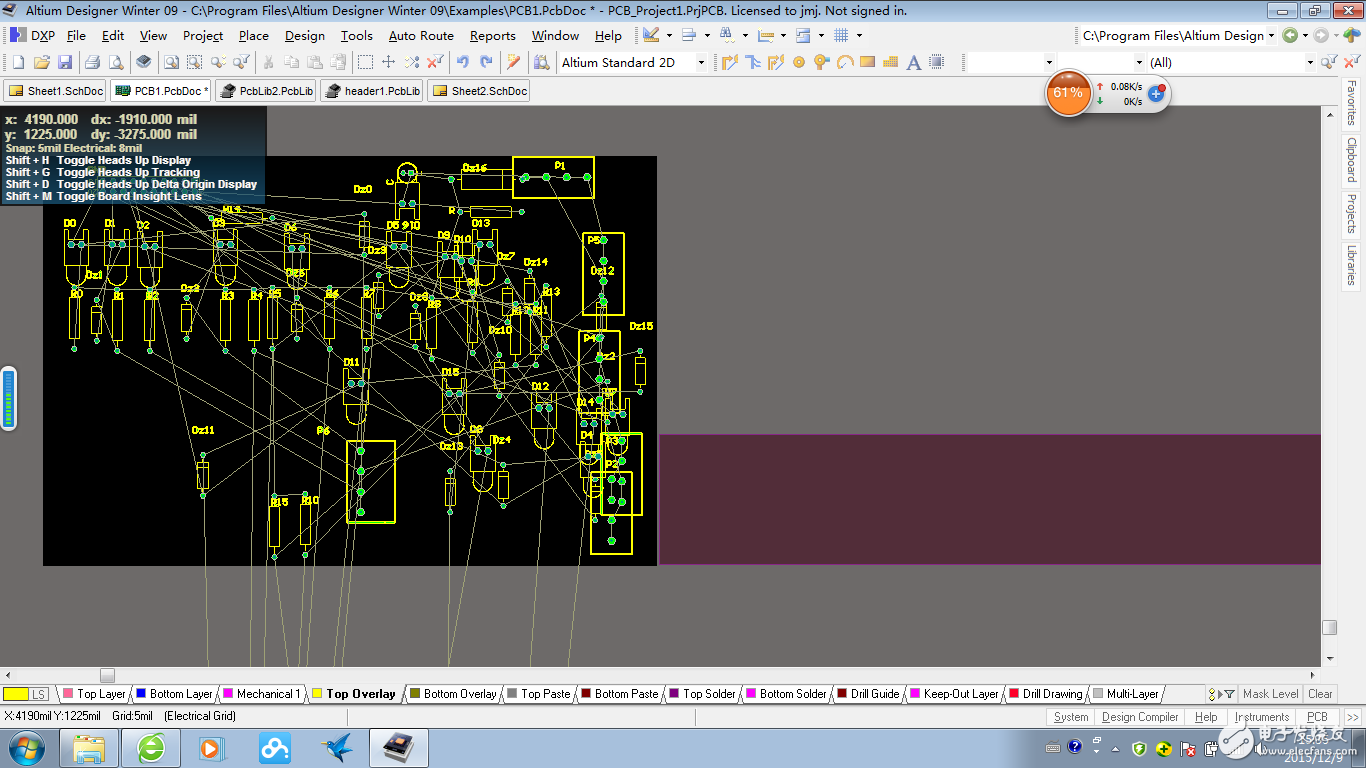Select the Keep-Out Layer tab
The width and height of the screenshot is (1366, 768).
[954, 693]
